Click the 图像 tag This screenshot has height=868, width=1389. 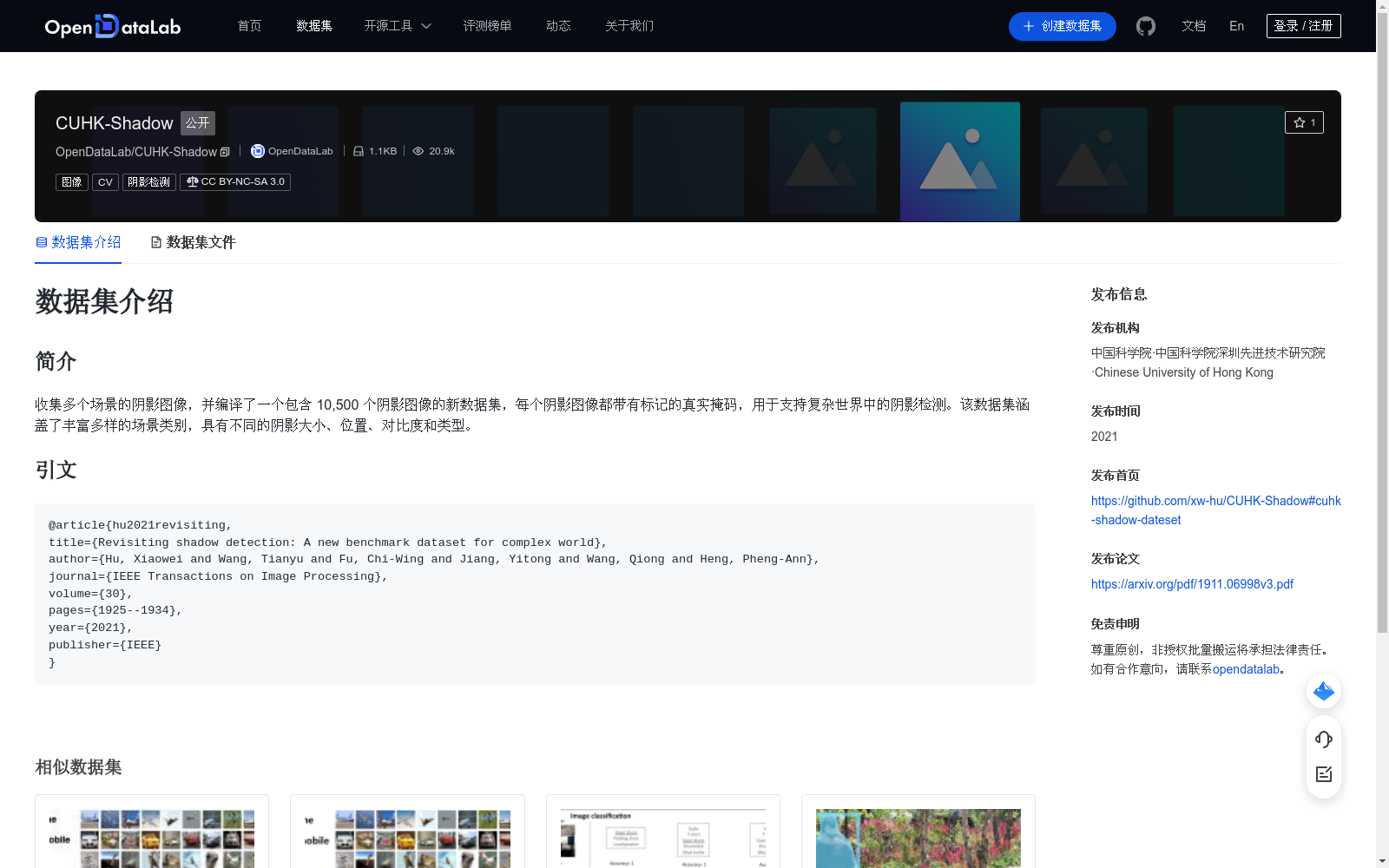point(72,182)
